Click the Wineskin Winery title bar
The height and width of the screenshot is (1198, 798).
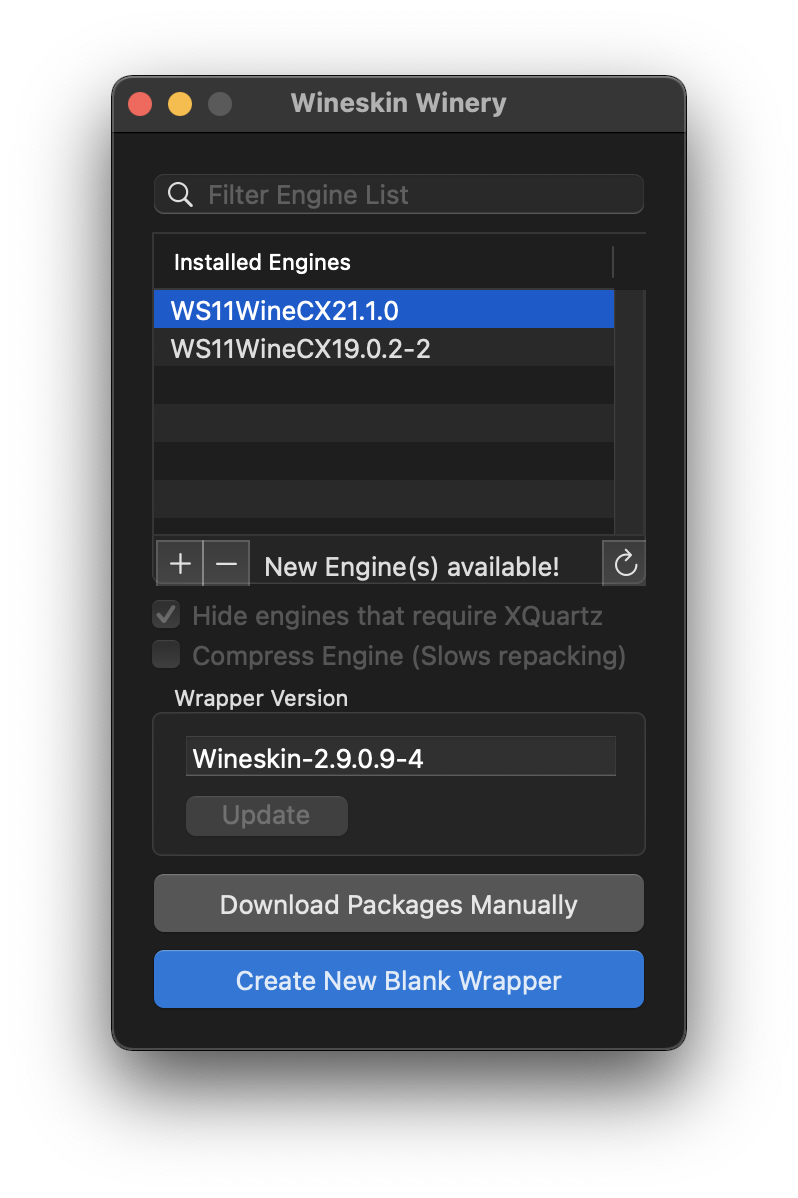click(398, 103)
